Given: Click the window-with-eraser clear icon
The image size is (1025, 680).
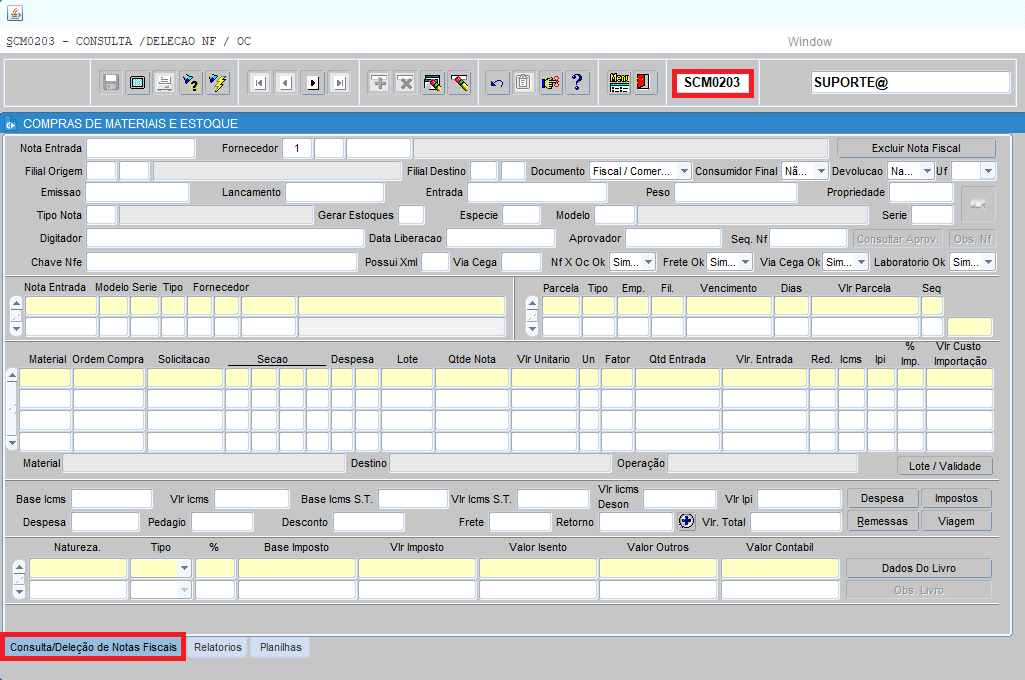Looking at the screenshot, I should tap(433, 82).
